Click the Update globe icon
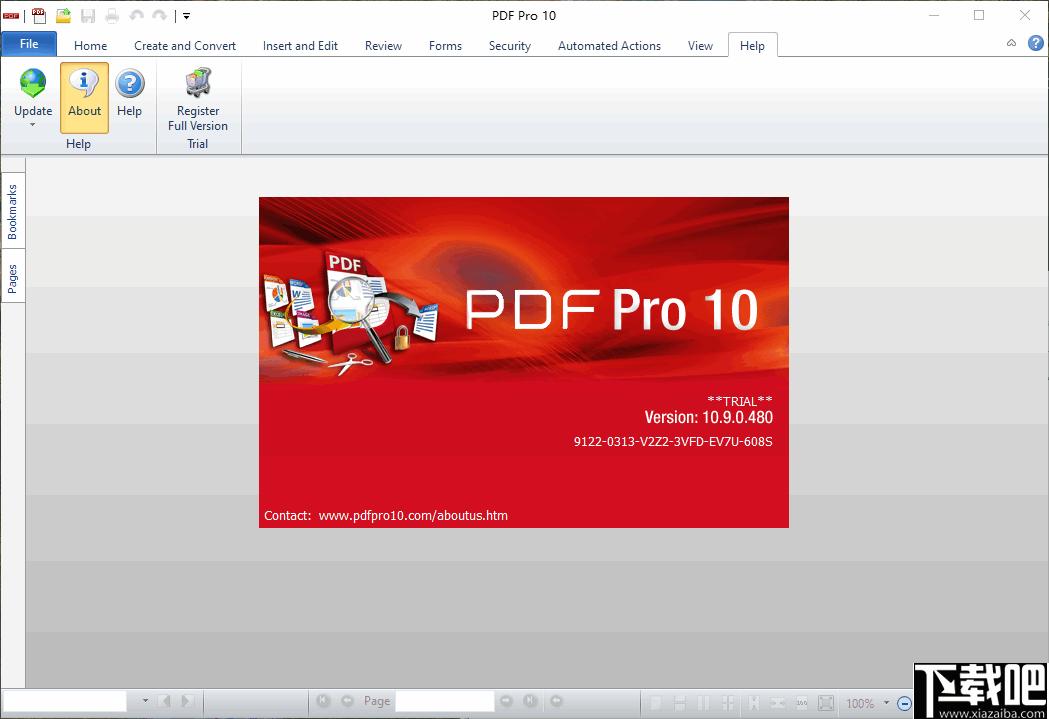 pos(33,84)
